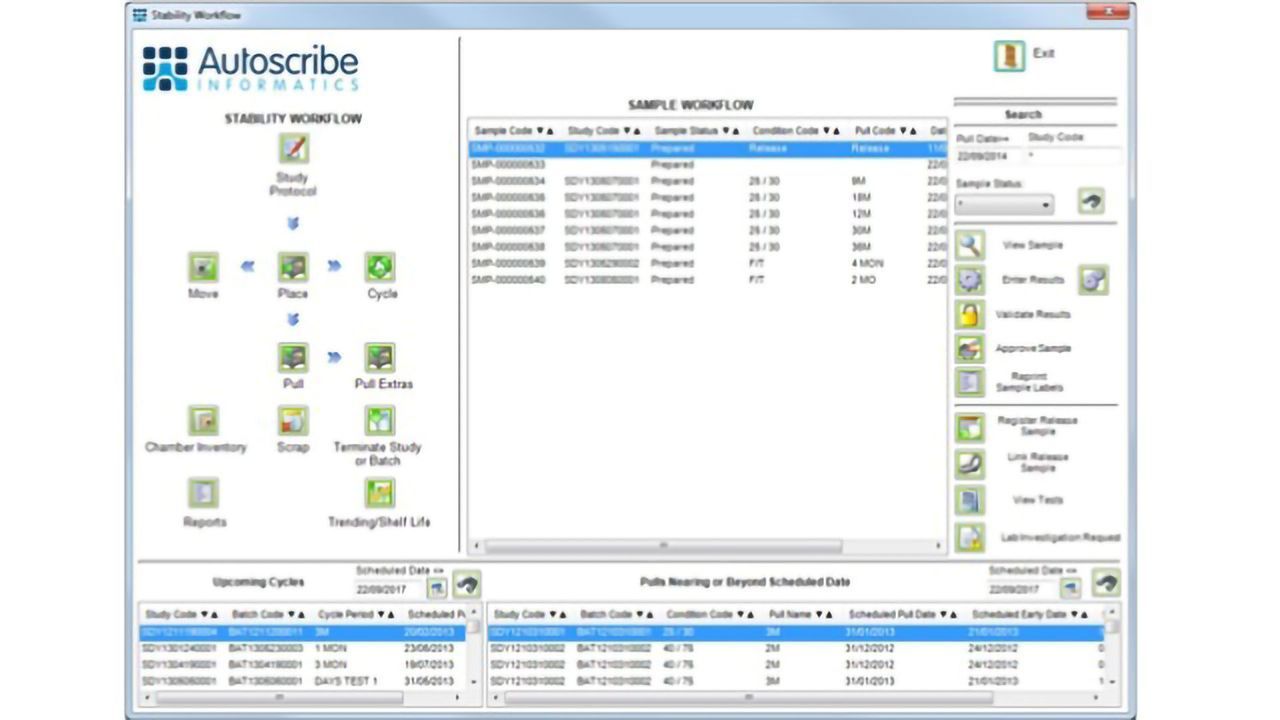This screenshot has height=720, width=1280.
Task: Click the Pull icon in Stability Workflow
Action: pyautogui.click(x=293, y=357)
